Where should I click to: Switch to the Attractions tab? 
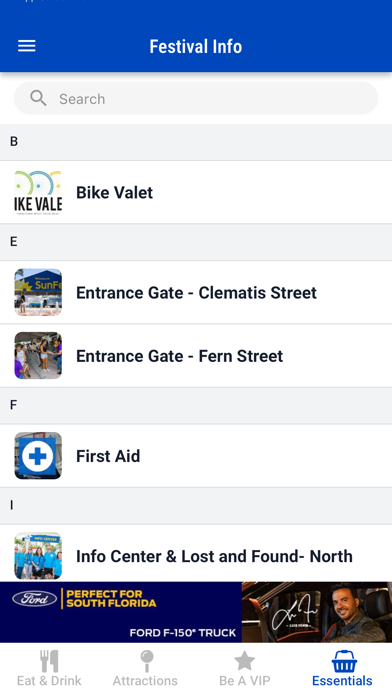[145, 669]
